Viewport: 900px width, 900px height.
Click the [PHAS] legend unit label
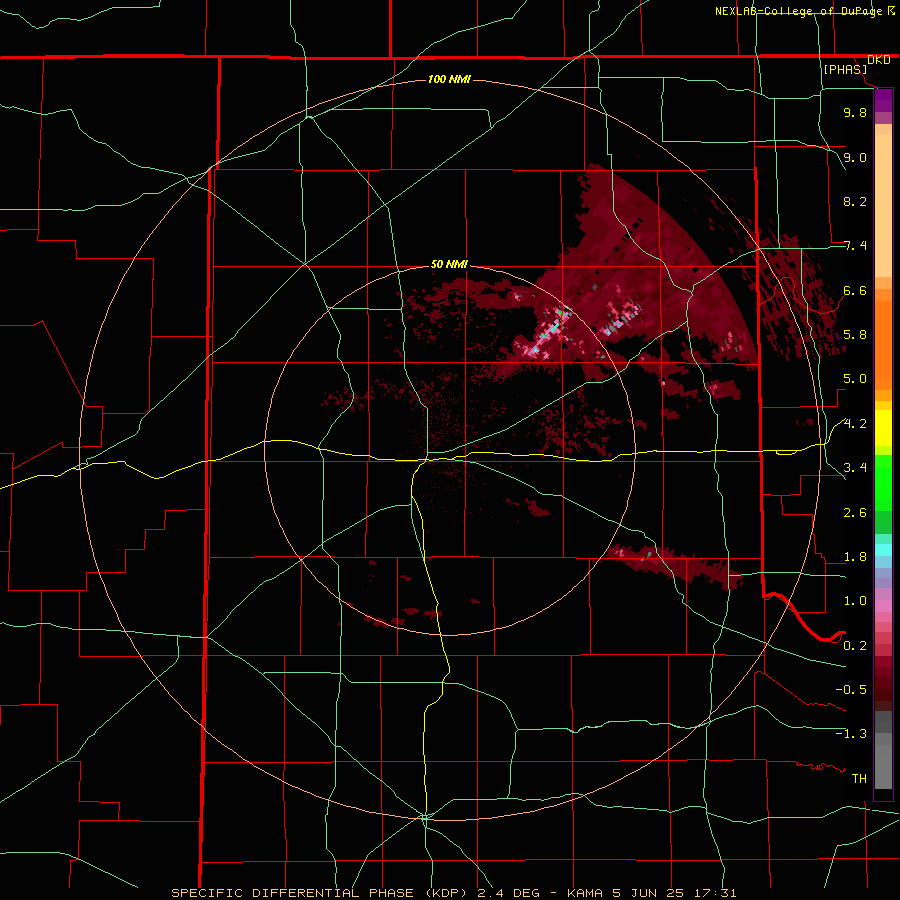coord(845,69)
